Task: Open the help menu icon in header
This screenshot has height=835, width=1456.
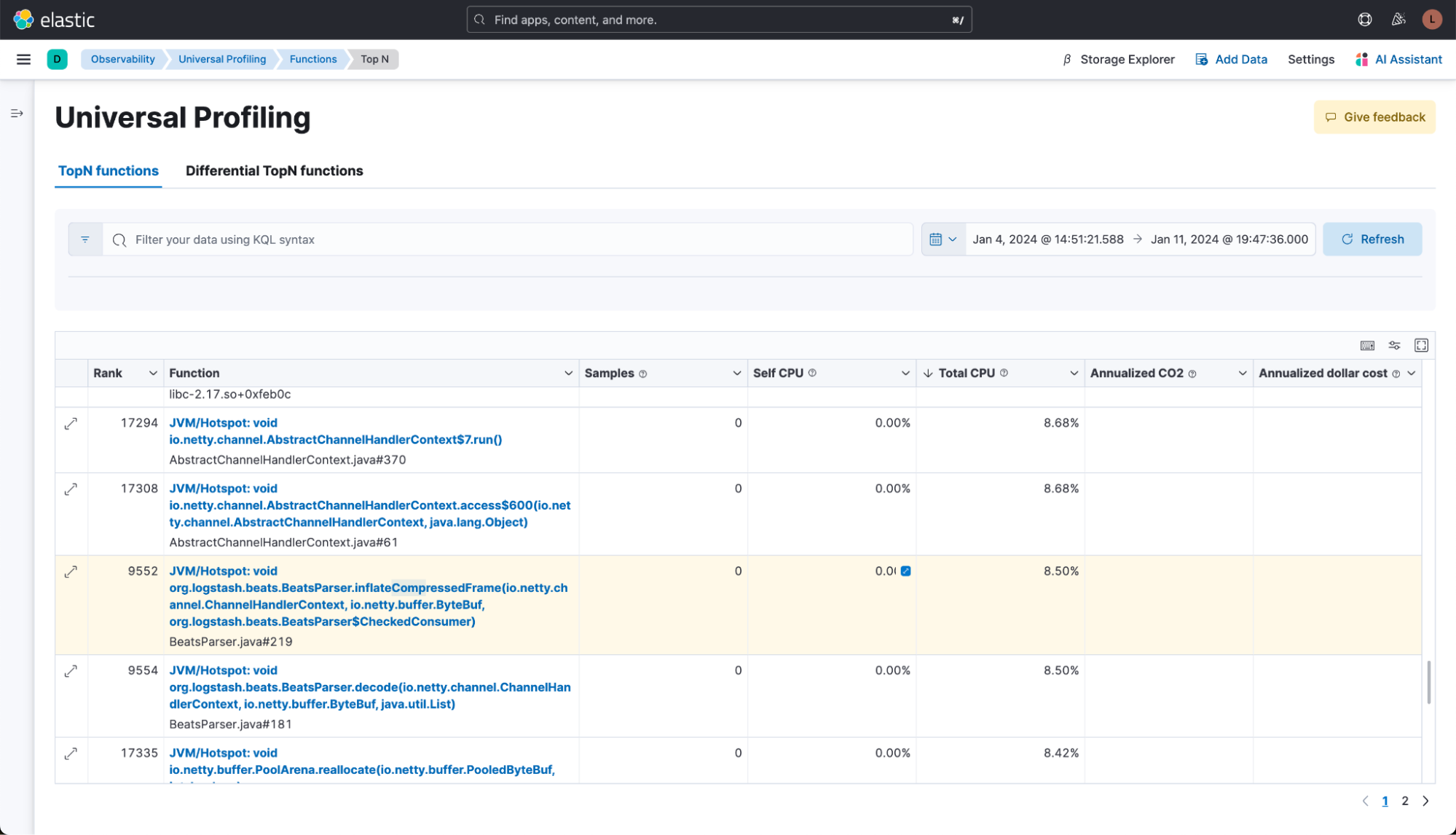Action: tap(1365, 20)
